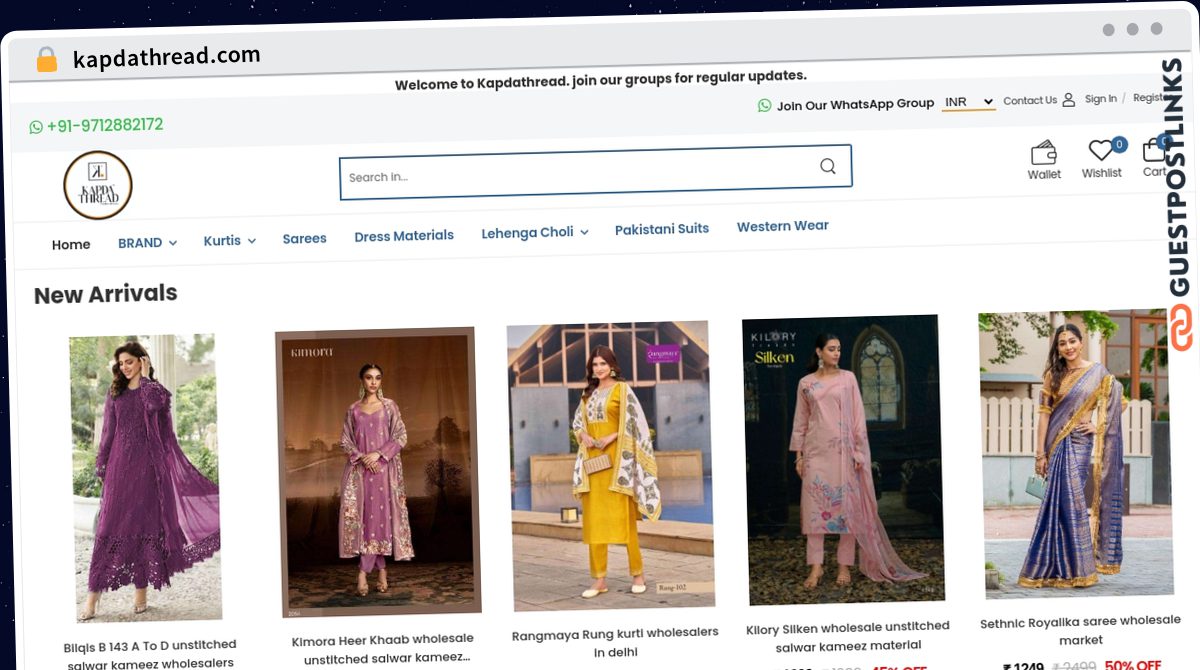The height and width of the screenshot is (670, 1200).
Task: Open the INR currency dropdown
Action: [969, 102]
